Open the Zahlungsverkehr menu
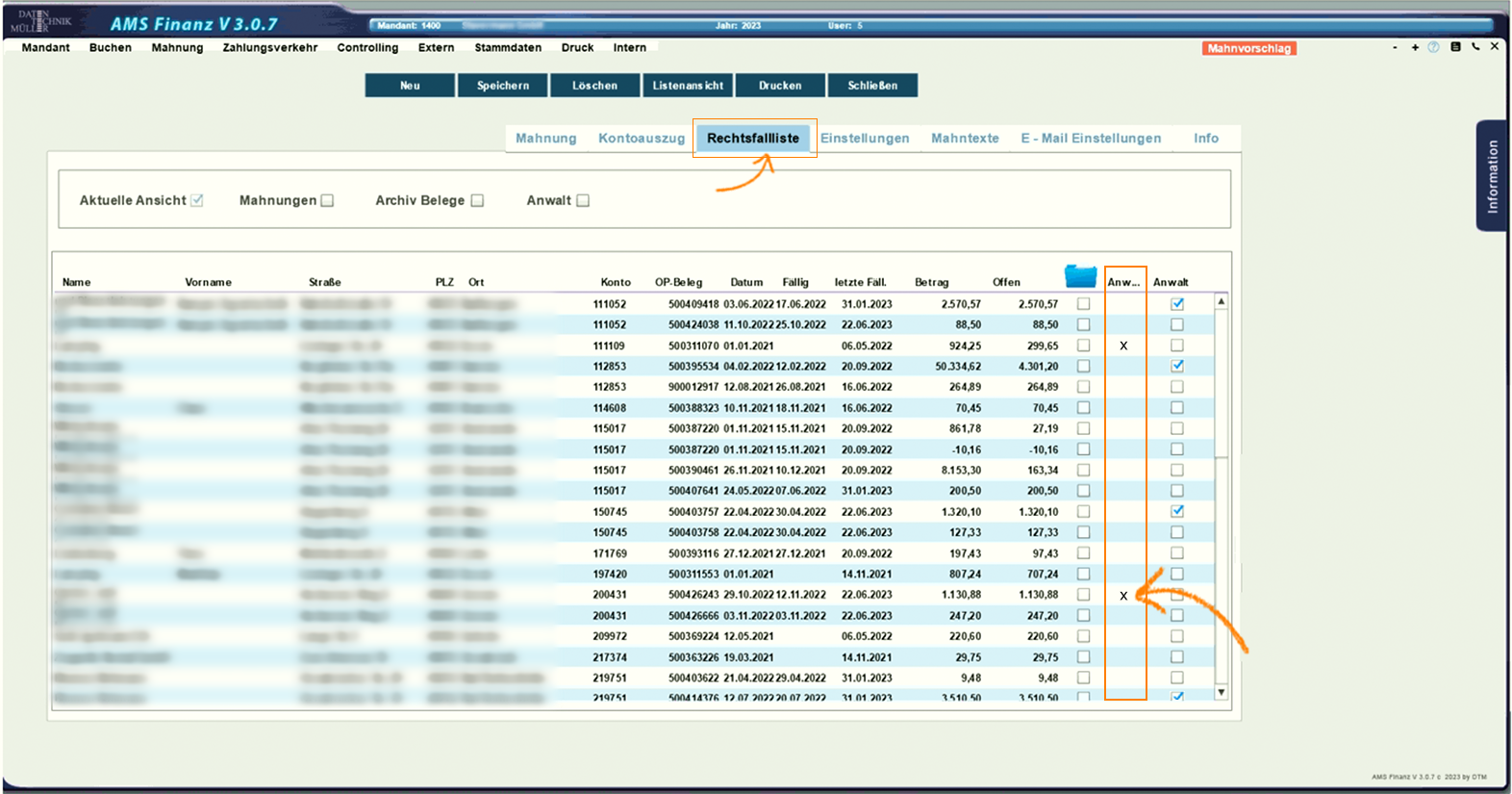1512x794 pixels. click(x=269, y=47)
